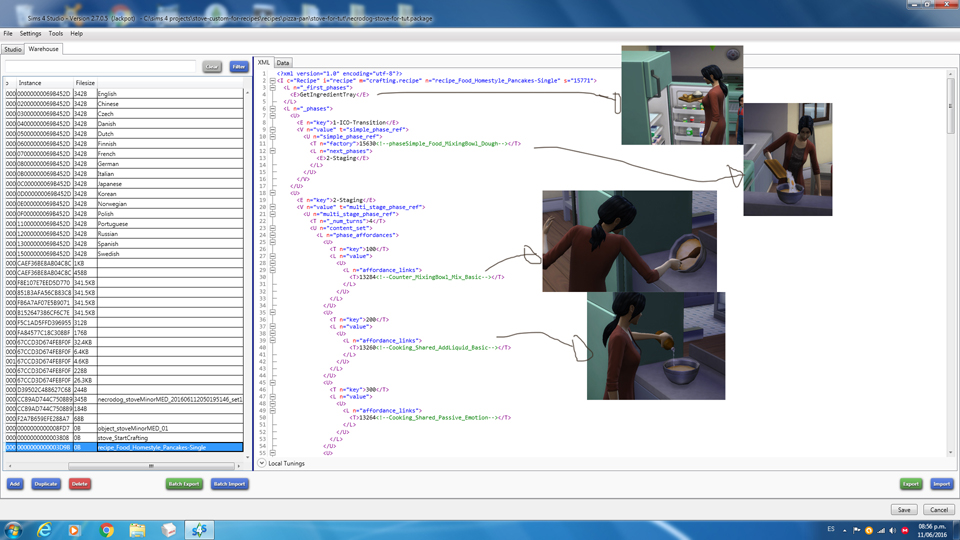Image resolution: width=960 pixels, height=540 pixels.
Task: Collapse the simple_phase_ref node on line 10
Action: pos(272,137)
